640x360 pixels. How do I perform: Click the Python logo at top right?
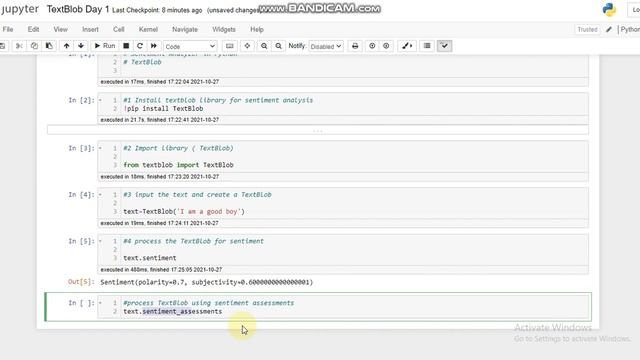point(609,9)
